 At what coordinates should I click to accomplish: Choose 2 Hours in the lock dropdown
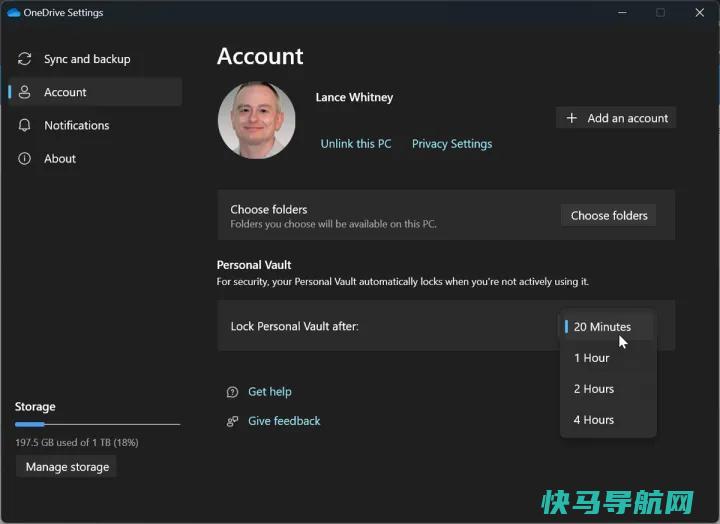pyautogui.click(x=608, y=389)
